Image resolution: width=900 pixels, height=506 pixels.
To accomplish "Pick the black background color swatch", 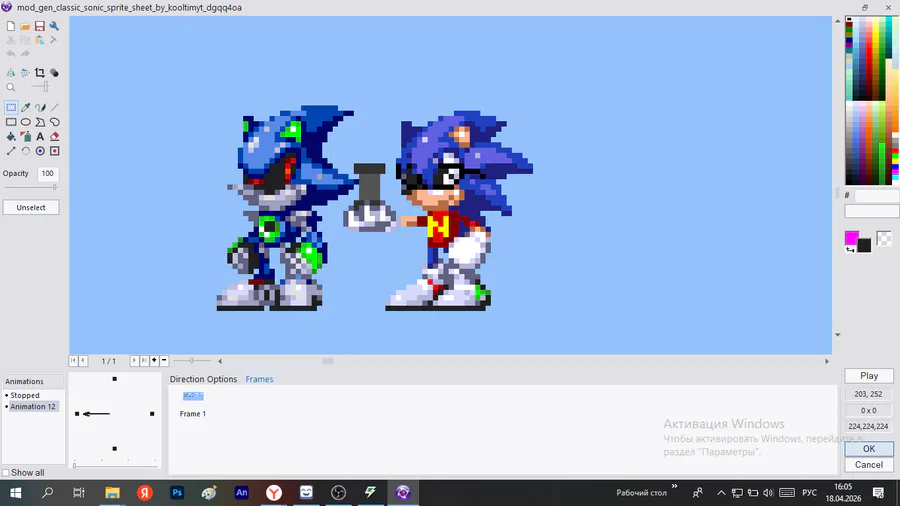I will (864, 246).
